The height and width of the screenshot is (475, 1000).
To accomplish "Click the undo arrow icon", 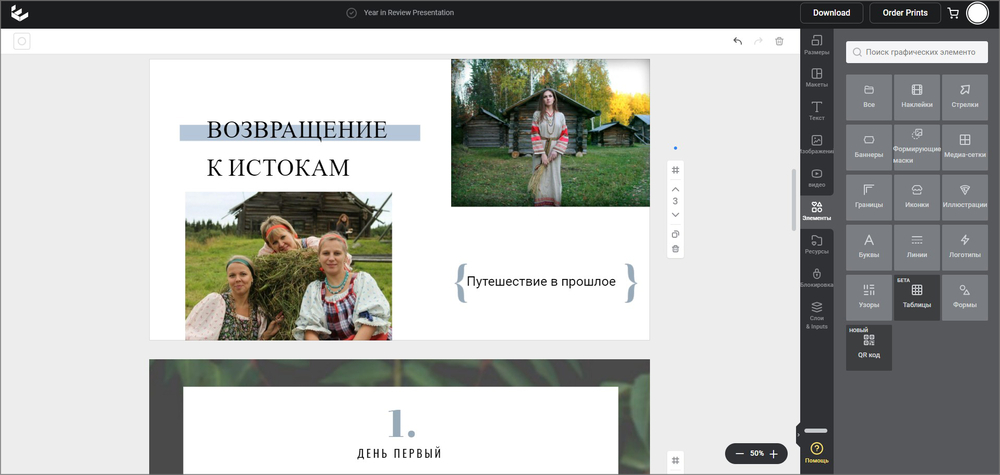I will (x=737, y=41).
